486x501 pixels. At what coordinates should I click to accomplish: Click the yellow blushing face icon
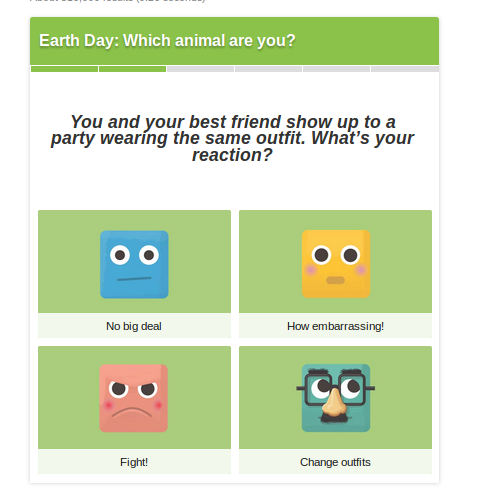336,264
